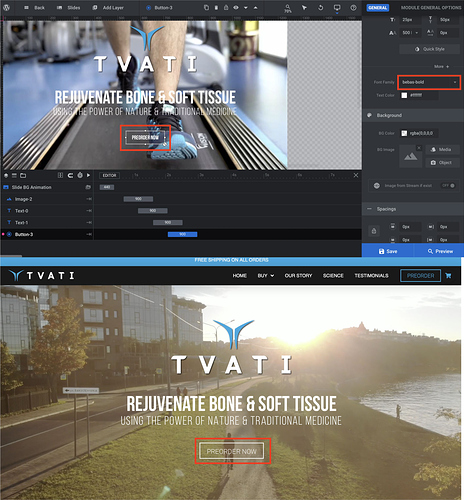Click the white Text Color swatch
Screen dimensions: 464x500
[x=404, y=95]
